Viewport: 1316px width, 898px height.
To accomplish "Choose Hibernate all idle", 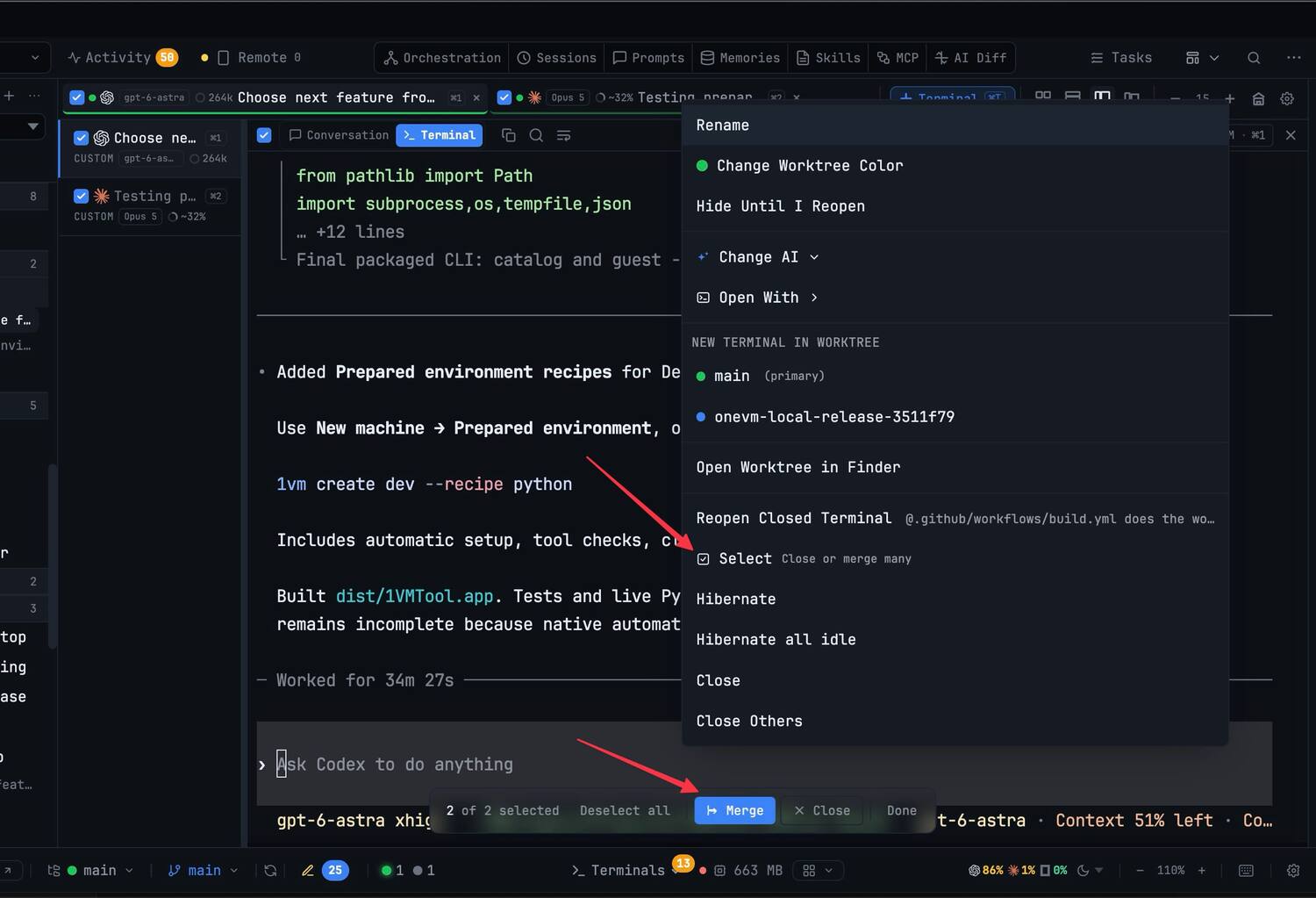I will pos(955,639).
